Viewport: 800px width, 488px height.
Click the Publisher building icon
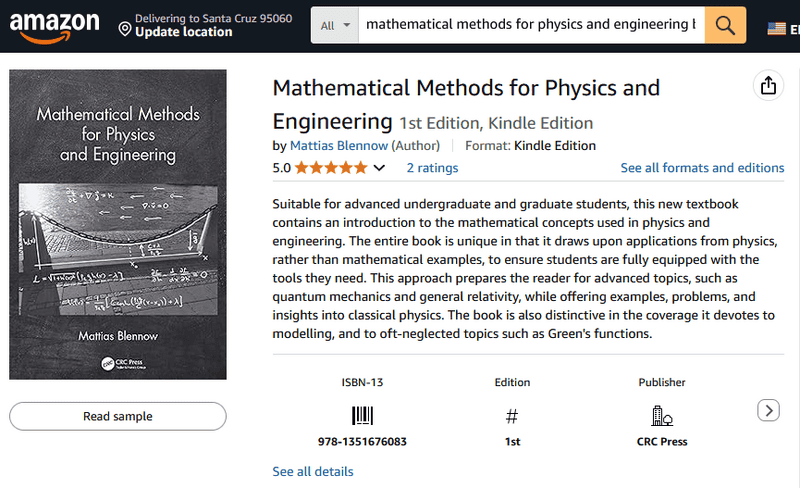[661, 416]
